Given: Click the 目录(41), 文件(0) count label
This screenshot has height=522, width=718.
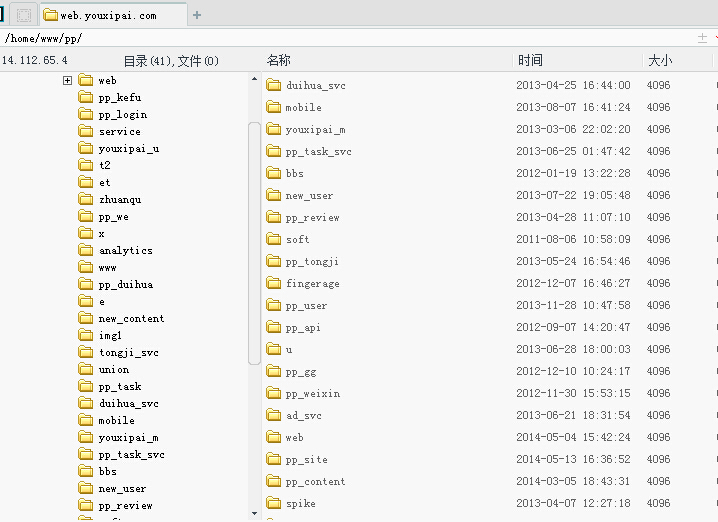Looking at the screenshot, I should pyautogui.click(x=171, y=60).
